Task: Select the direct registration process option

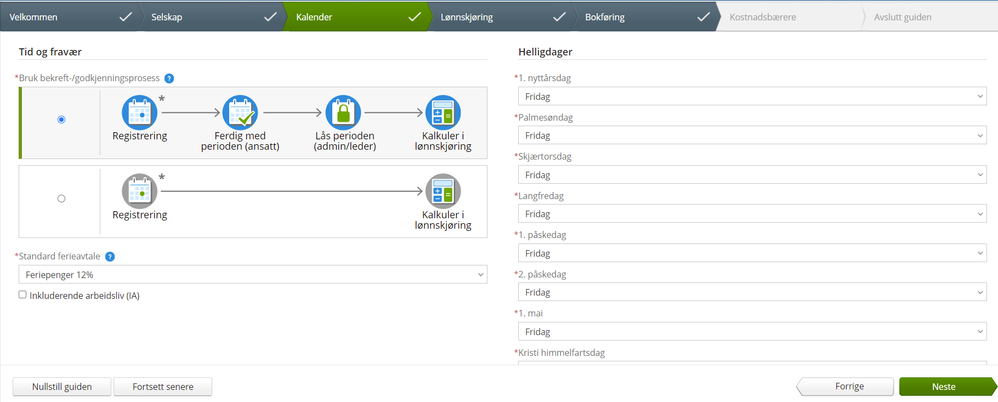Action: tap(61, 198)
